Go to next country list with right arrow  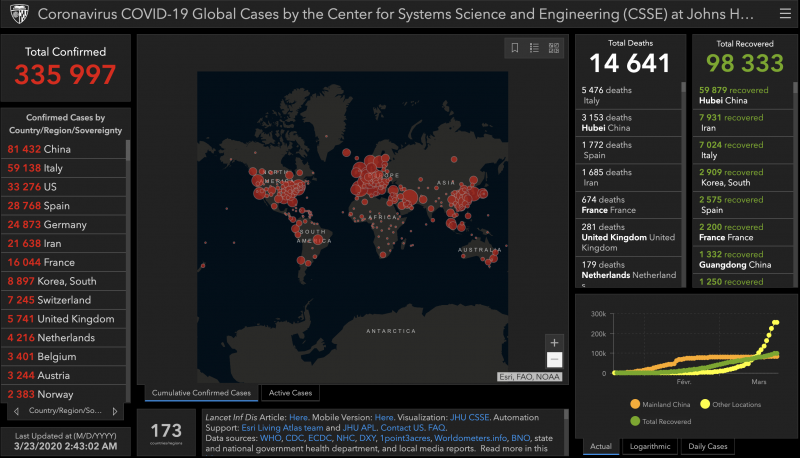(115, 411)
